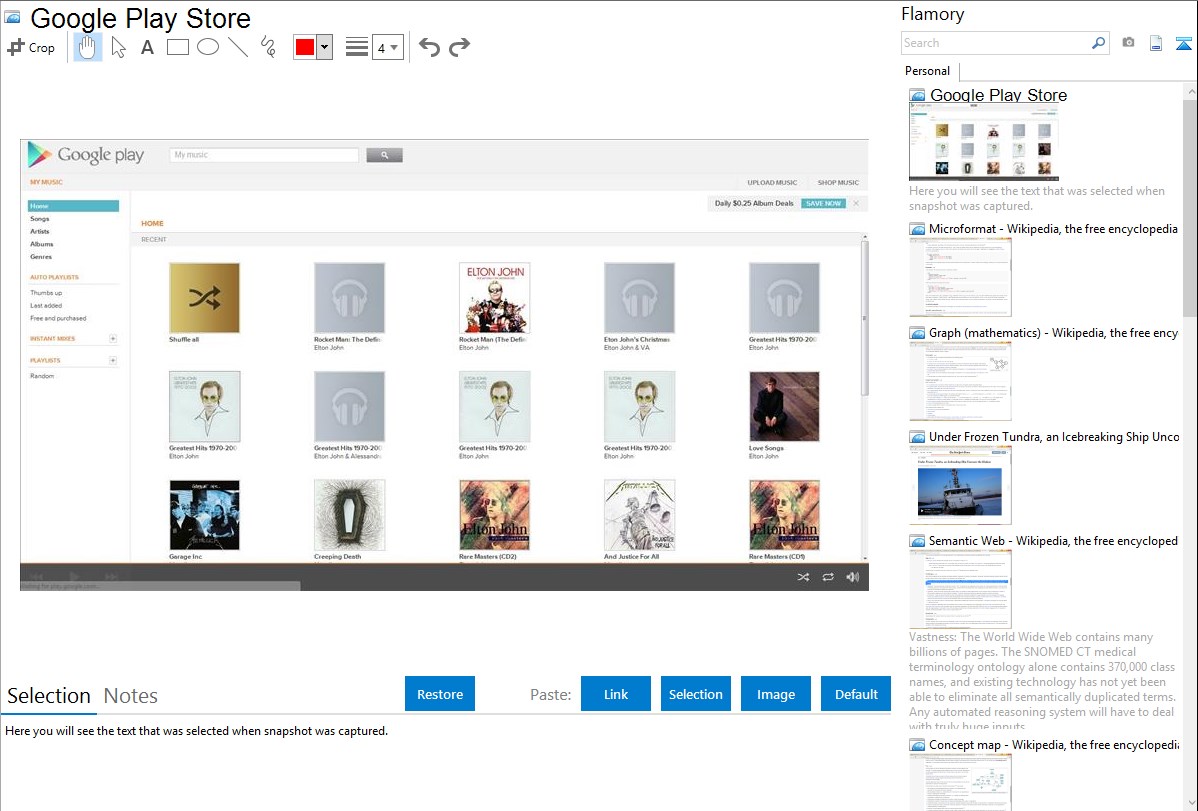This screenshot has width=1198, height=811.
Task: Click the Paste Selection button
Action: tap(695, 694)
